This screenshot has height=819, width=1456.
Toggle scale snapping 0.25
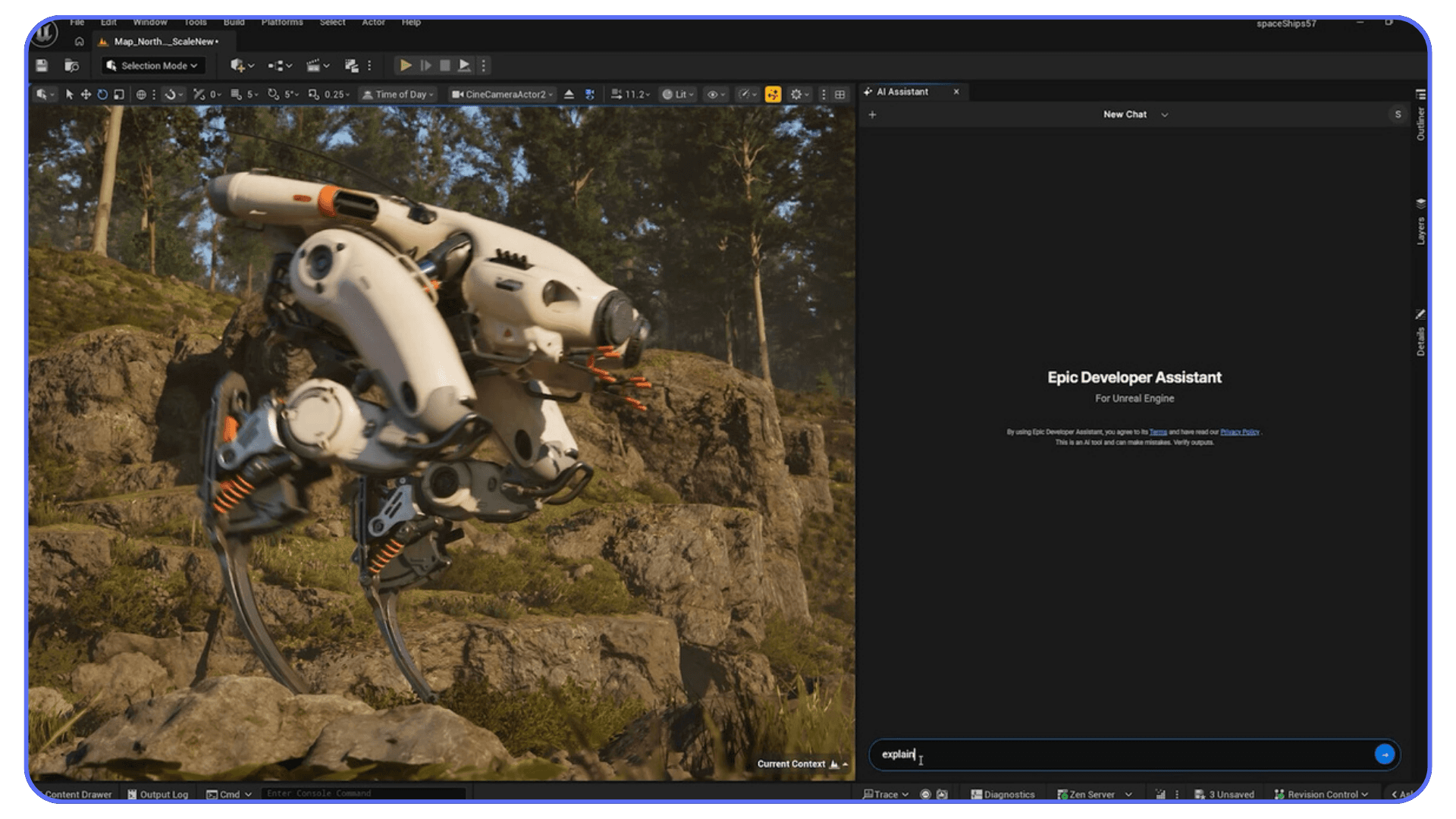coord(328,95)
